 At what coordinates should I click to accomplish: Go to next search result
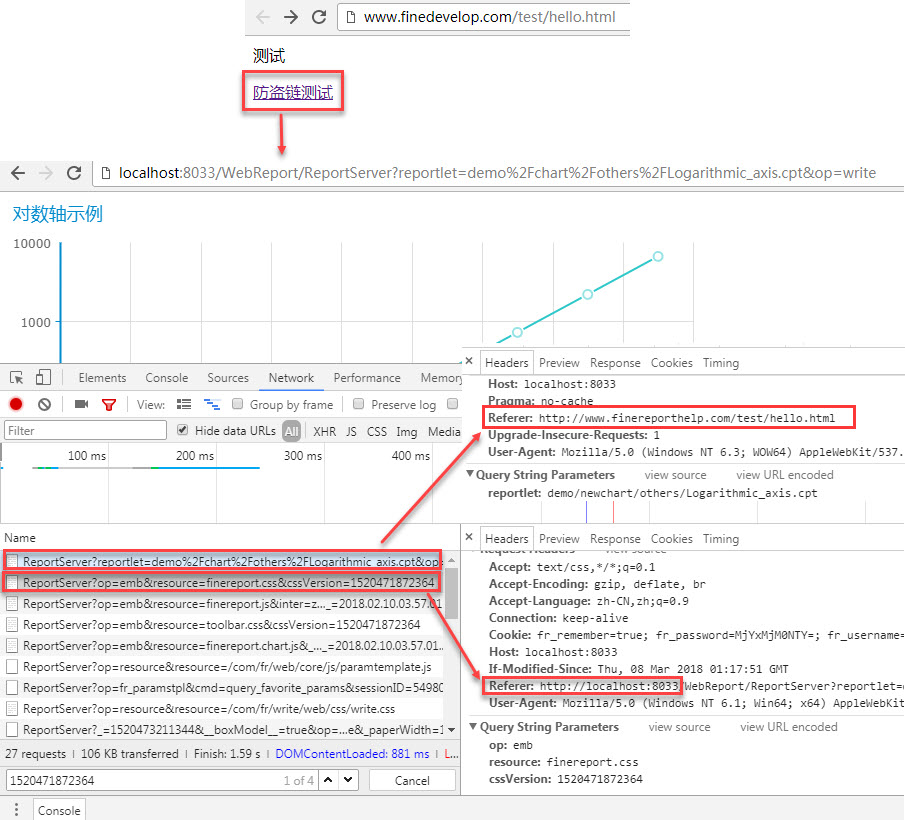348,780
